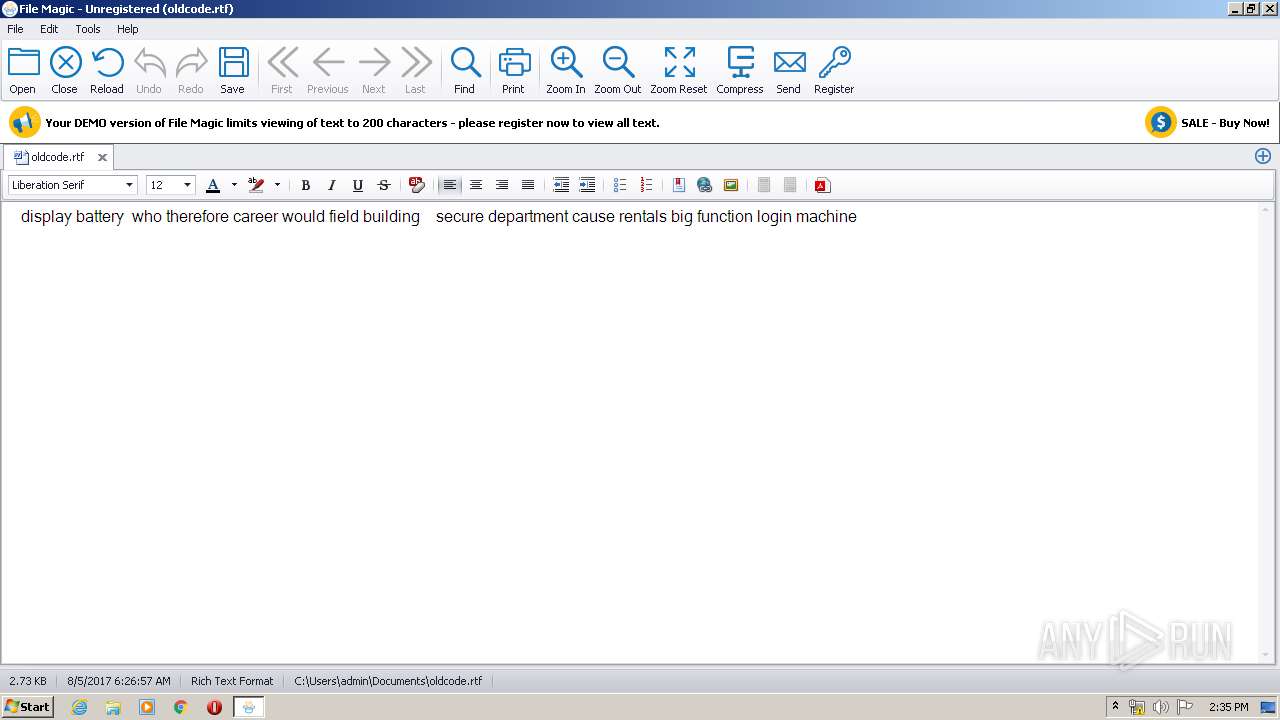The width and height of the screenshot is (1280, 720).
Task: Open Opera from taskbar
Action: tap(214, 707)
